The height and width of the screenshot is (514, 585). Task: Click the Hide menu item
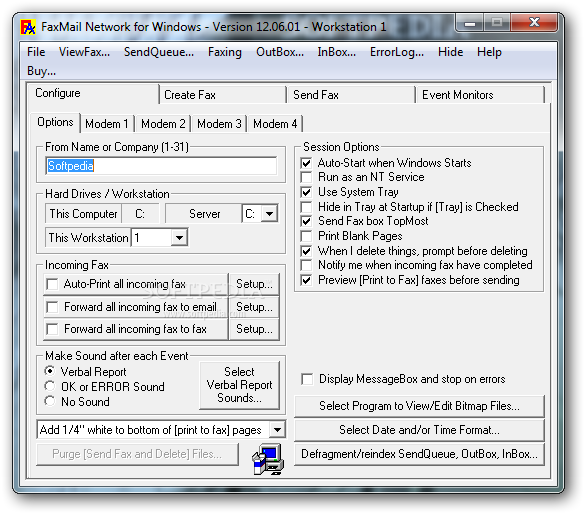(x=450, y=52)
